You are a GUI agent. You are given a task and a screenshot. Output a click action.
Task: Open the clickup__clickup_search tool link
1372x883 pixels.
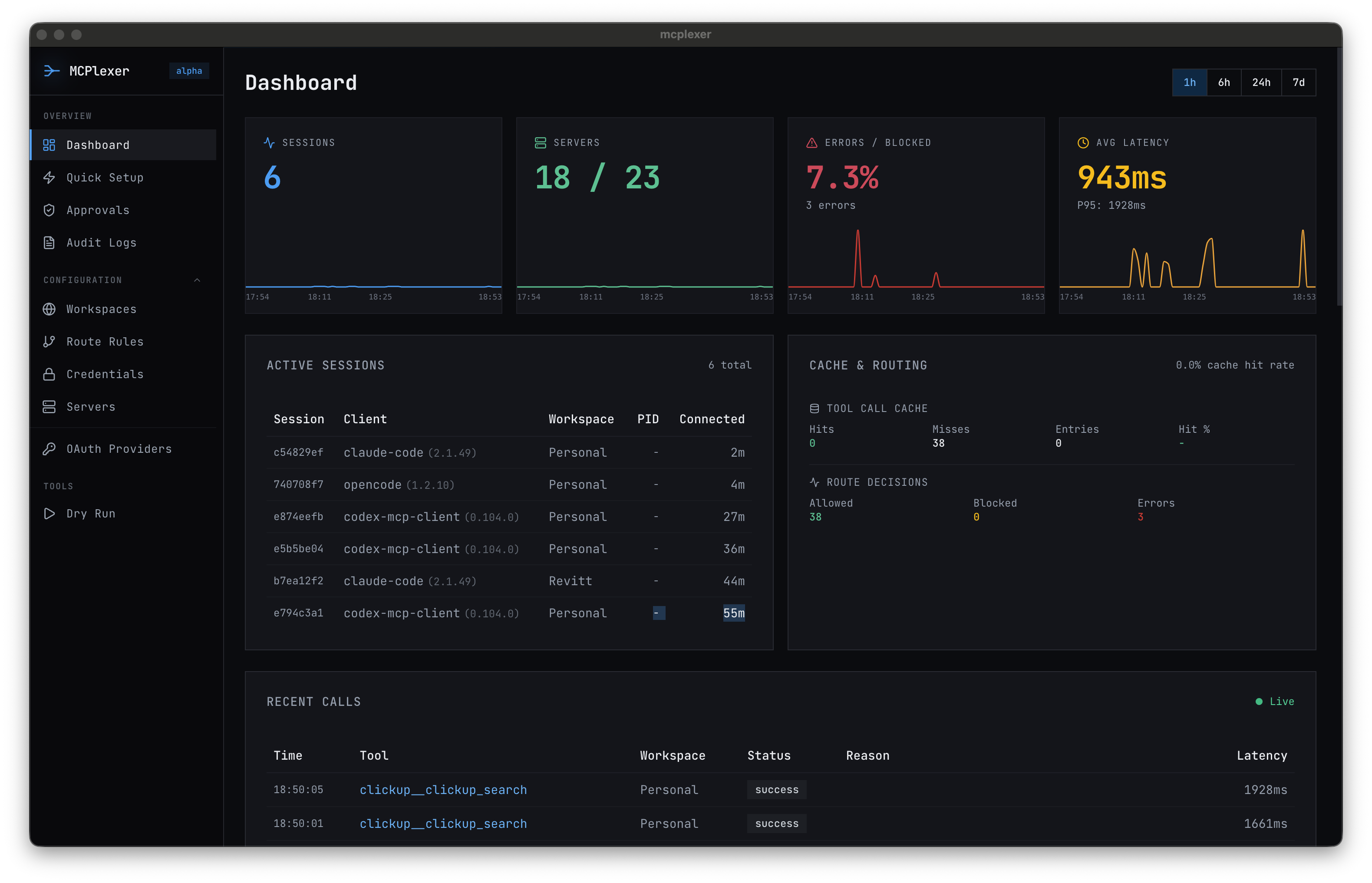coord(443,790)
